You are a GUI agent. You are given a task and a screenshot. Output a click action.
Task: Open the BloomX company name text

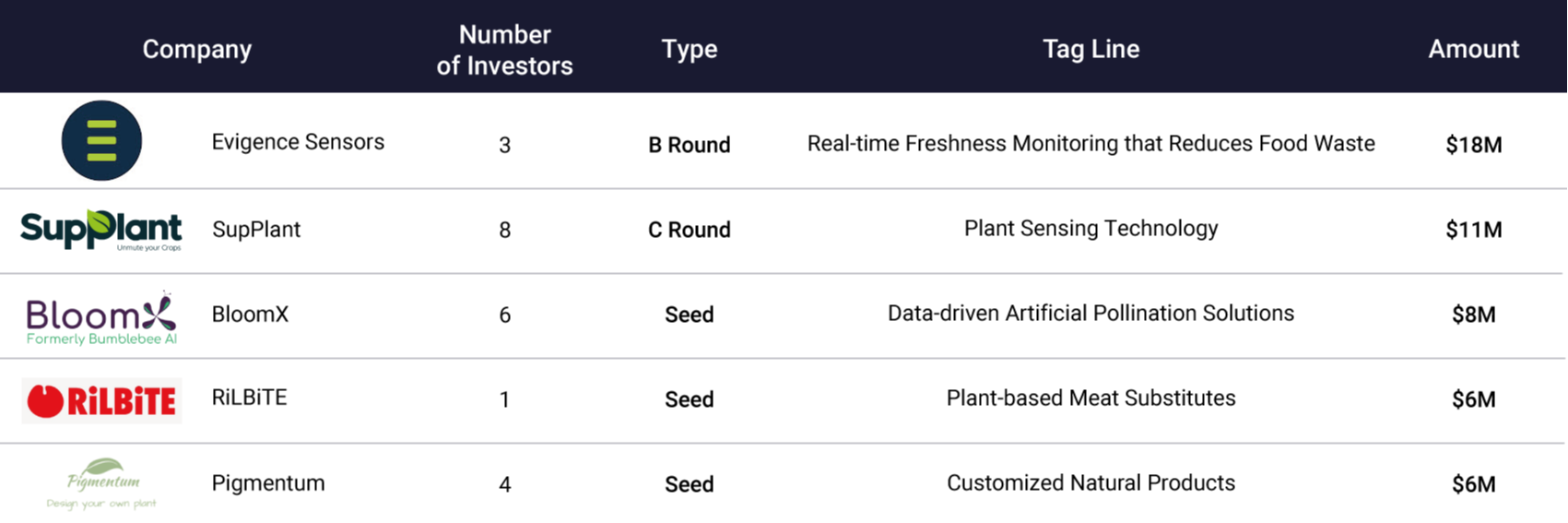pyautogui.click(x=250, y=315)
